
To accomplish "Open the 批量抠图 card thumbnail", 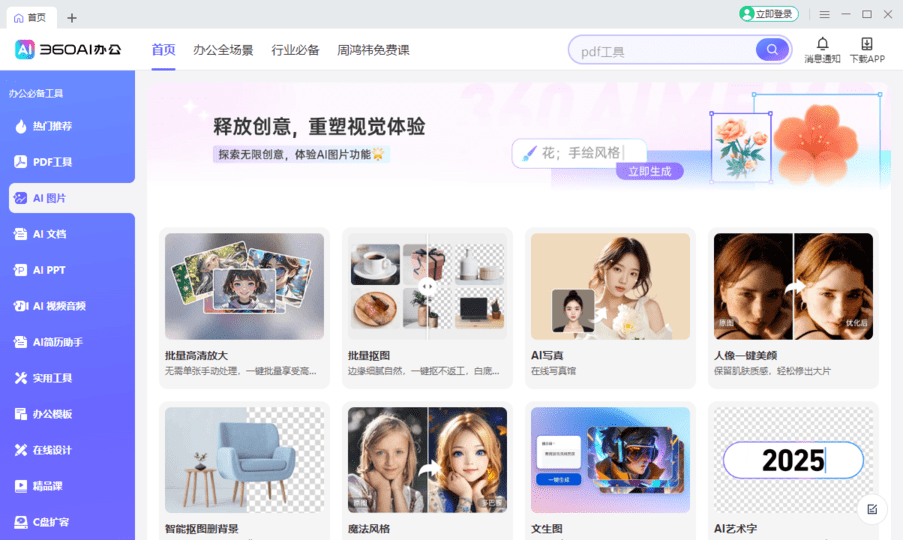I will 427,286.
